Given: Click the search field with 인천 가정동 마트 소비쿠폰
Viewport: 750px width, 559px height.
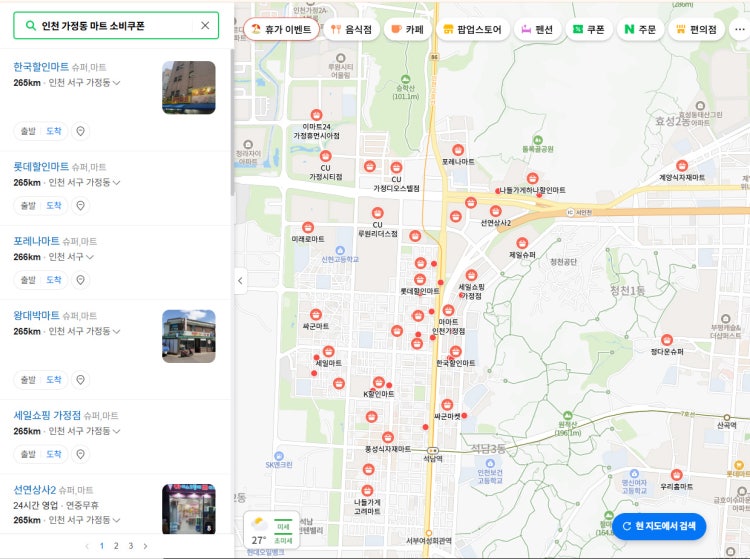Looking at the screenshot, I should [116, 25].
